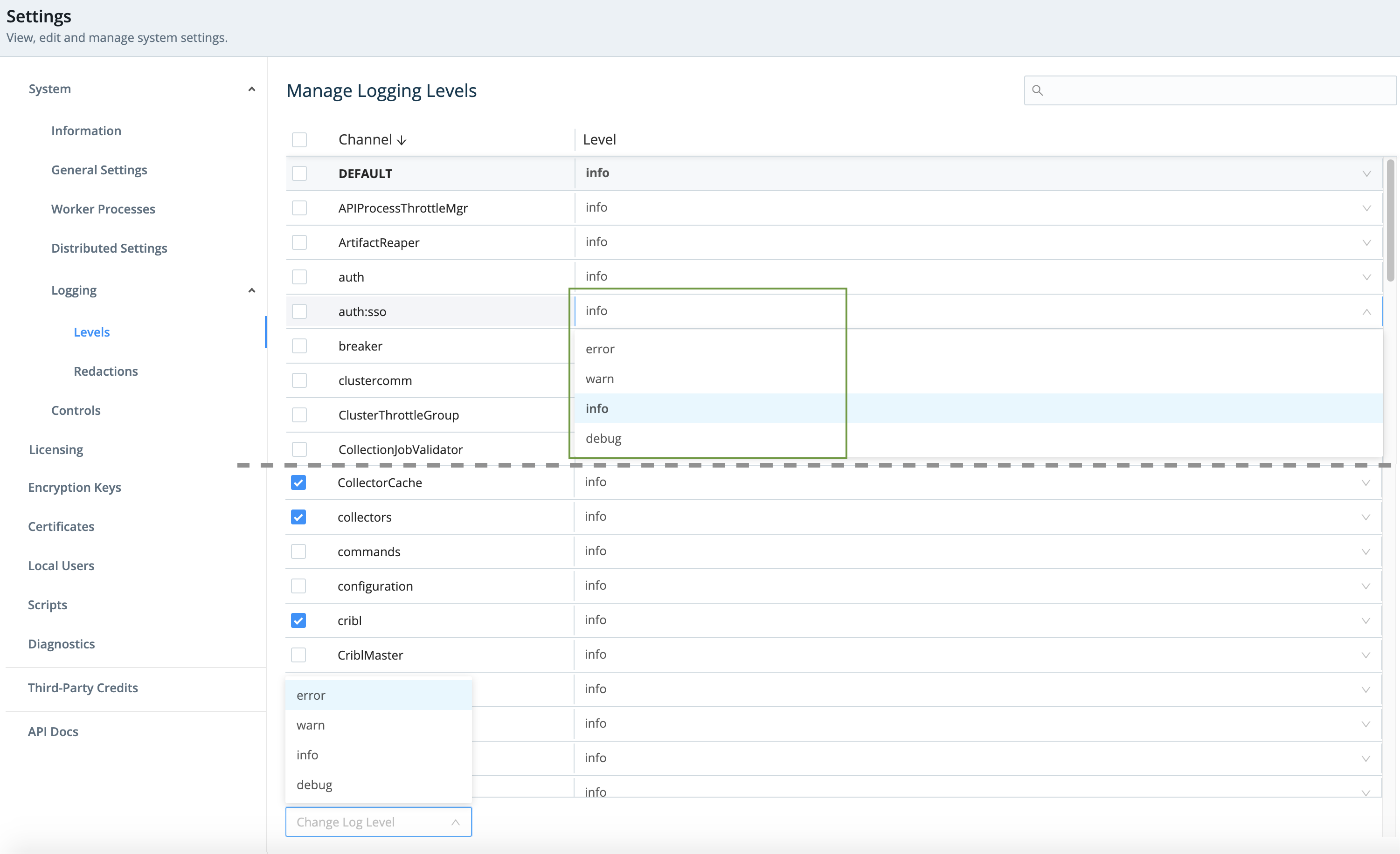Go to Scripts settings
Image resolution: width=1400 pixels, height=854 pixels.
[x=47, y=605]
